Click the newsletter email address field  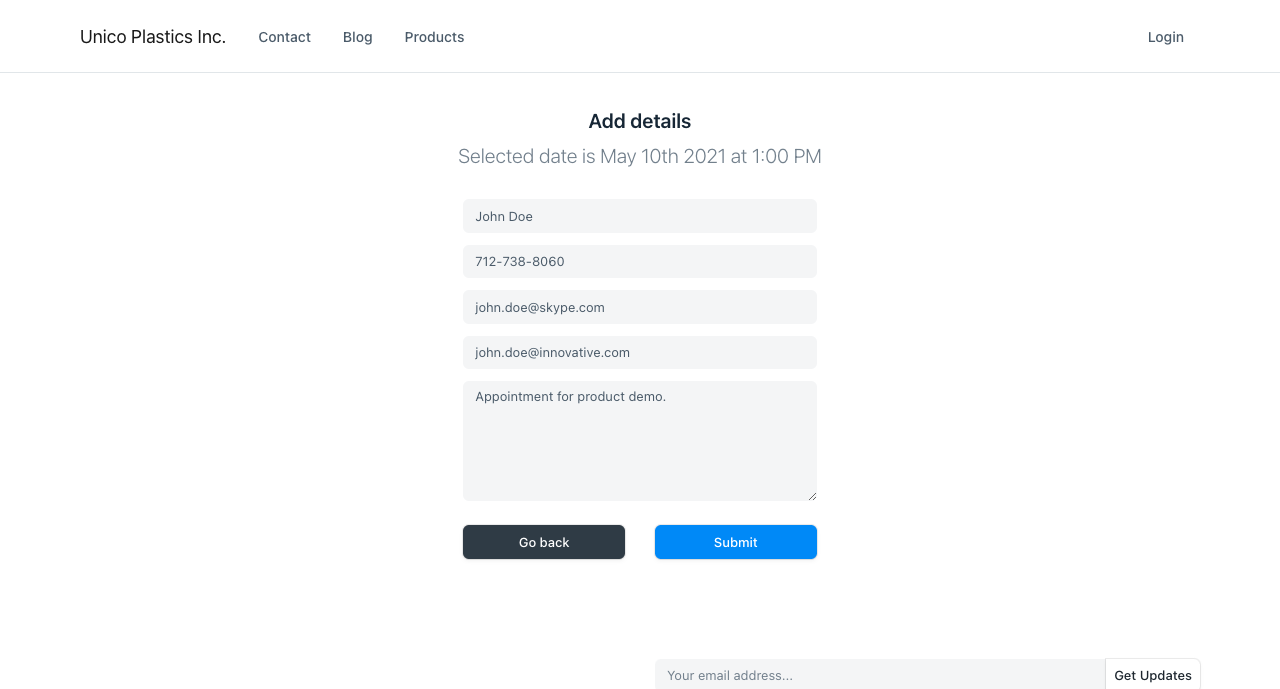point(880,675)
